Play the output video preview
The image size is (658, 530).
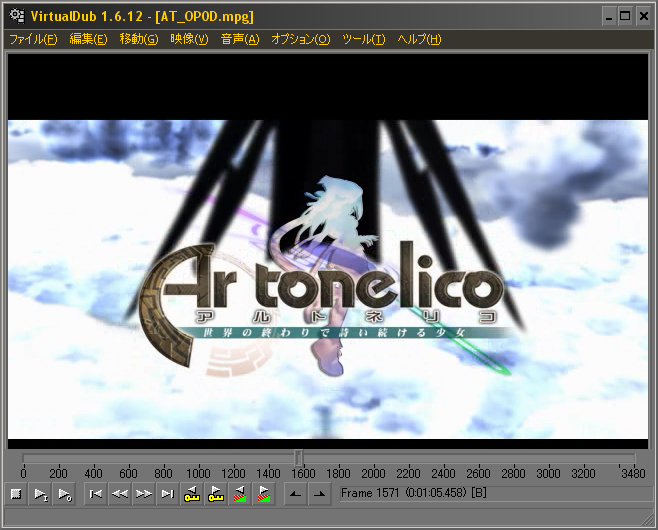click(x=64, y=494)
